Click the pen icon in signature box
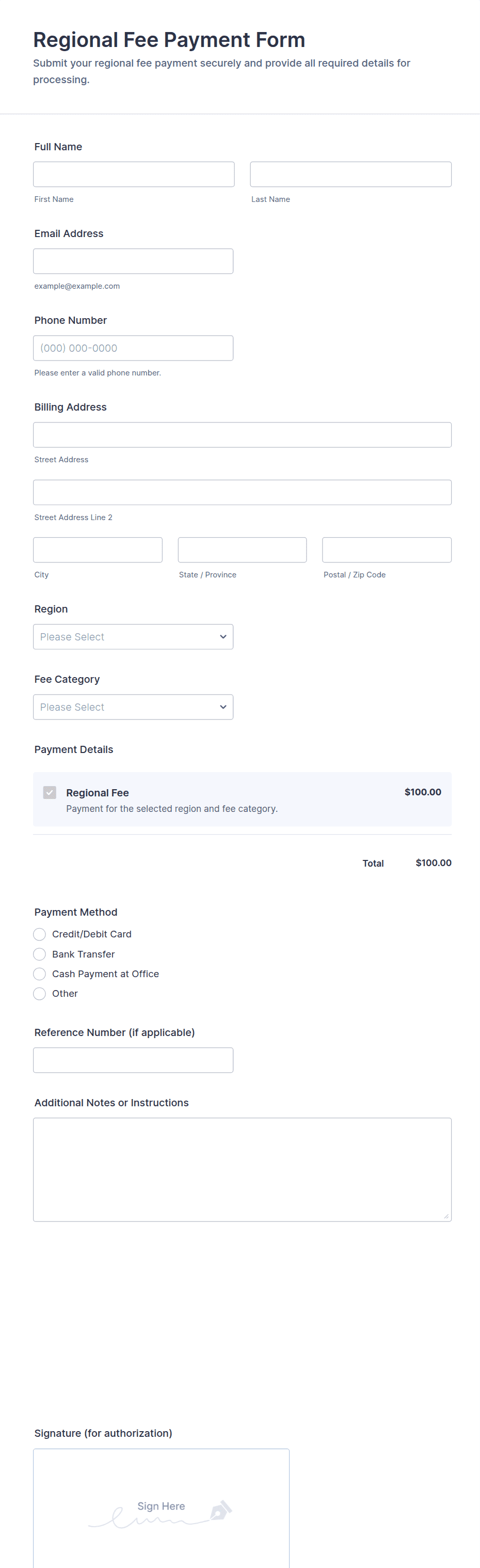 tap(220, 1510)
